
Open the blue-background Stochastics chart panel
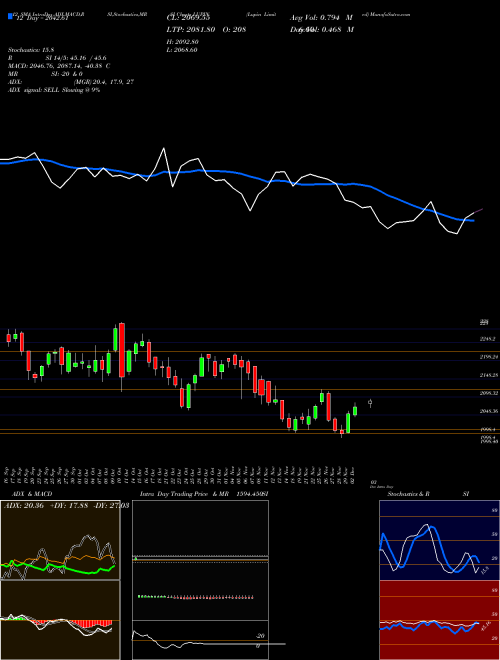click(439, 540)
